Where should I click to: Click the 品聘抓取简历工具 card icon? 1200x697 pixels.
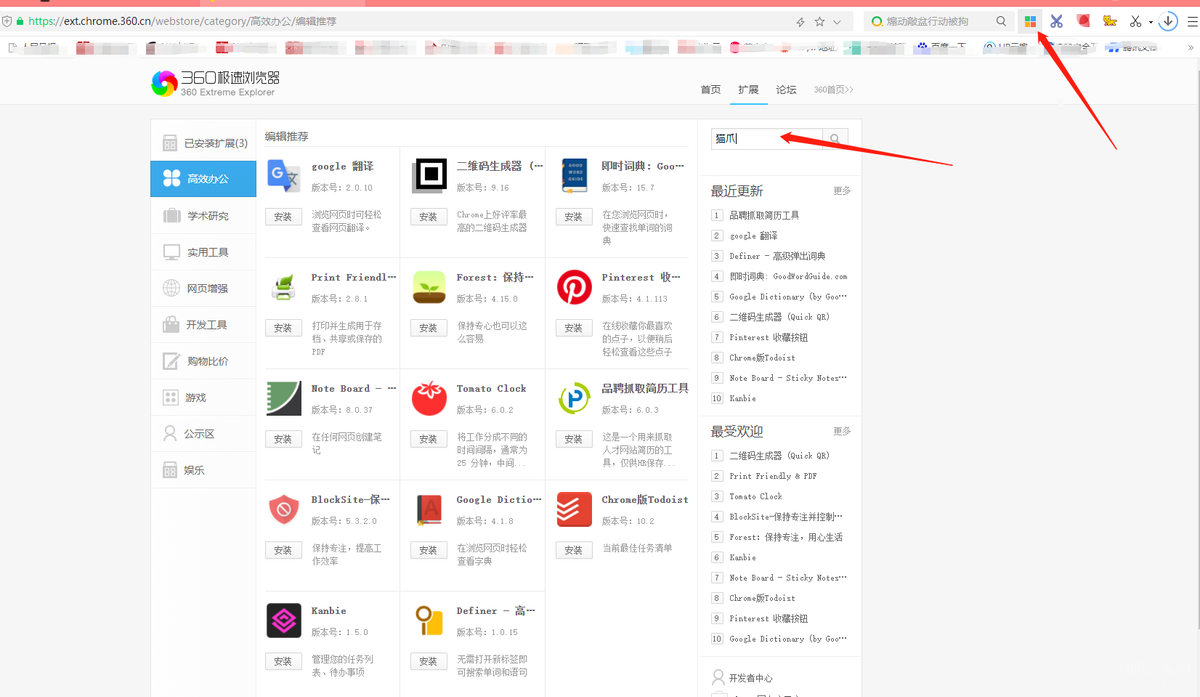click(x=574, y=398)
